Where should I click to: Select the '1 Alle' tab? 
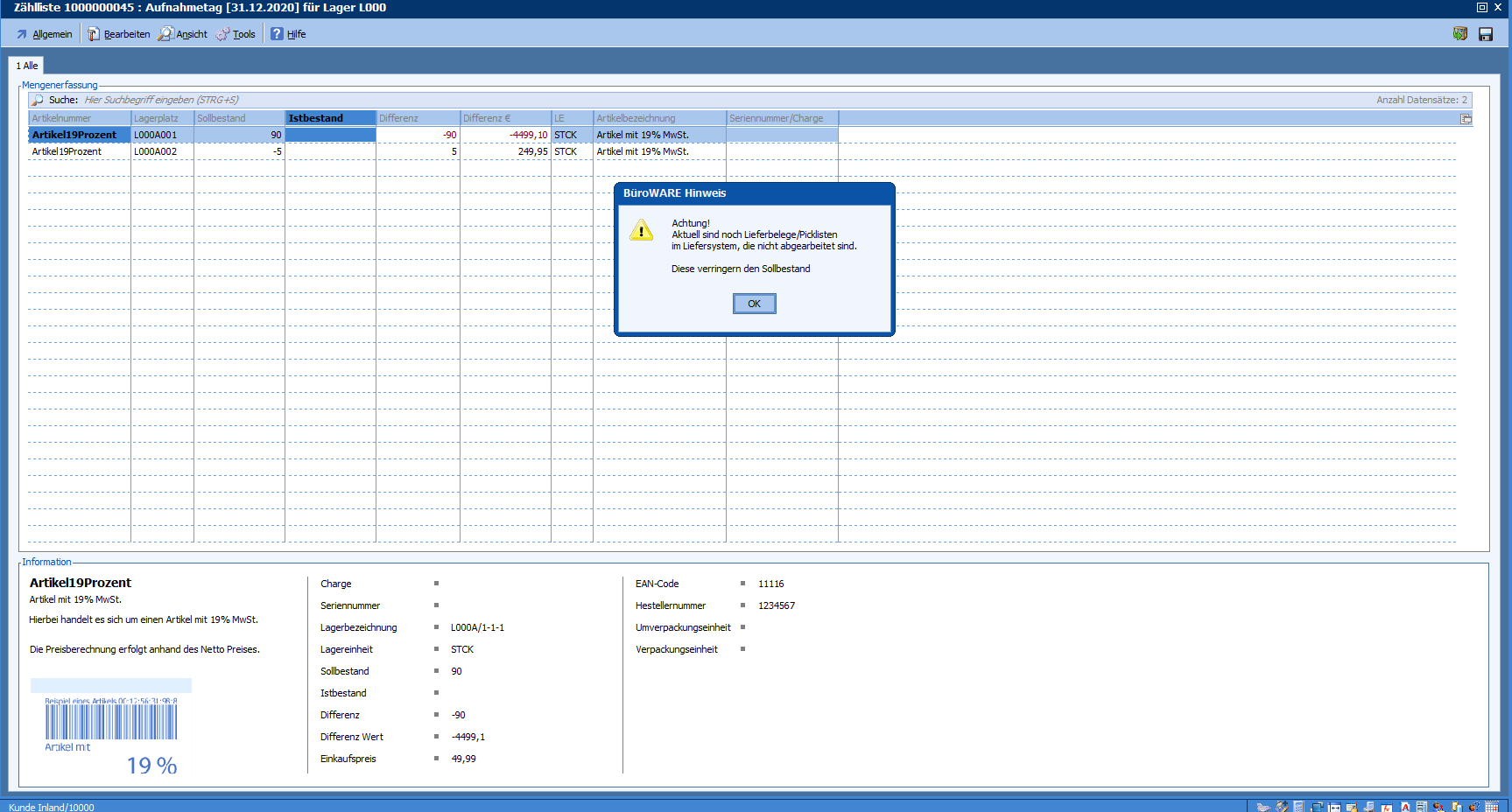point(26,66)
